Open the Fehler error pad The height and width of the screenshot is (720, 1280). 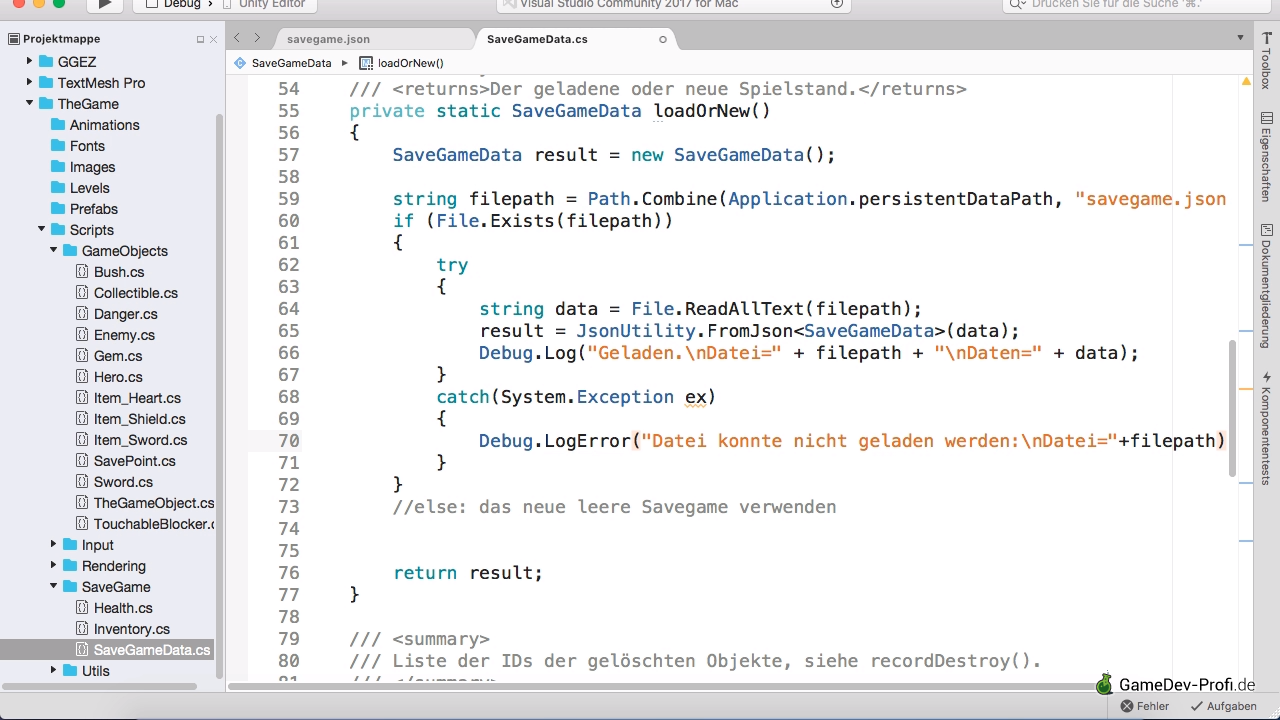point(1145,706)
